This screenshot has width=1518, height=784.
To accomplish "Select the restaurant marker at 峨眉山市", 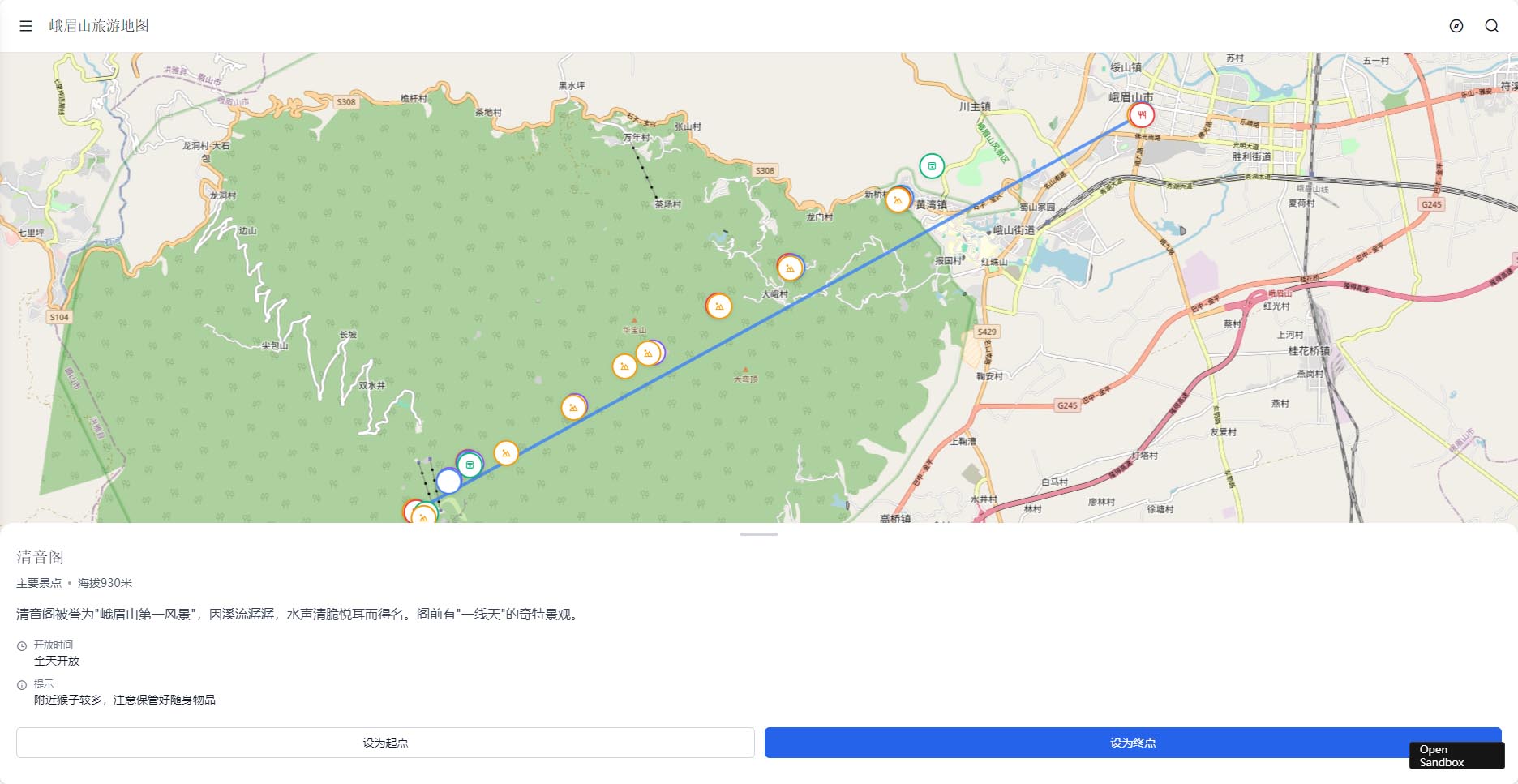I will tap(1142, 115).
